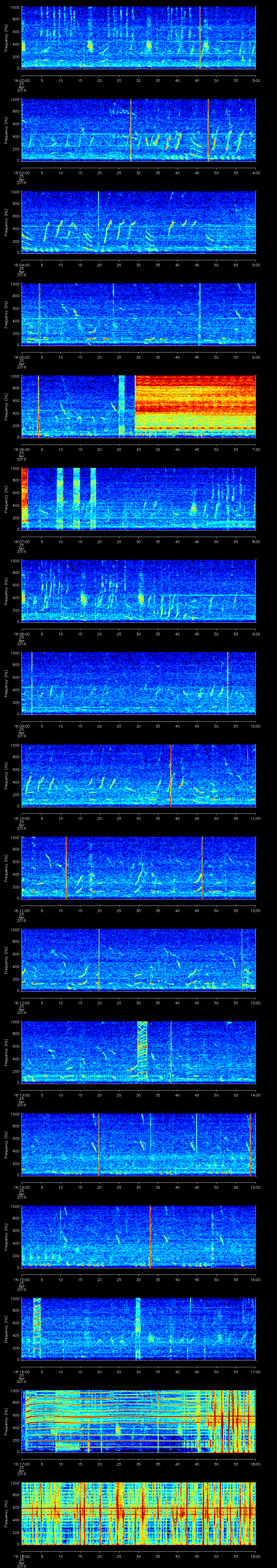Click the 3:00 end time label
The height and width of the screenshot is (1568, 277).
tap(256, 80)
